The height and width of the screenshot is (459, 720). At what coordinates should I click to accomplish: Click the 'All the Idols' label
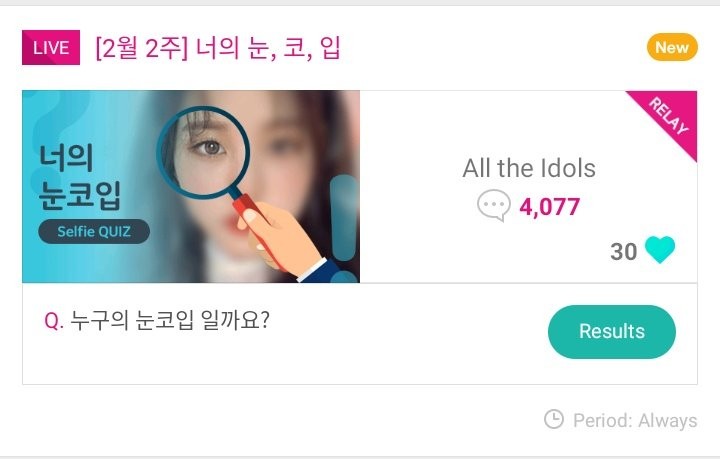529,168
